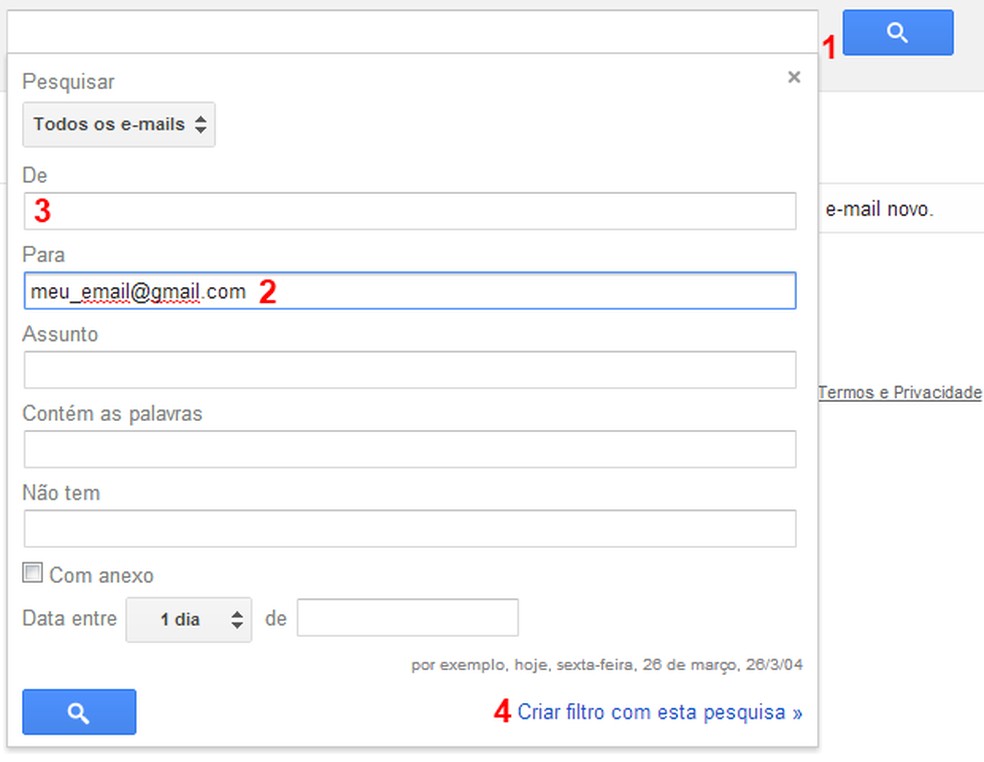Click "Criar filtro com esta pesquisa" link
Image resolution: width=984 pixels, height=762 pixels.
click(x=660, y=712)
